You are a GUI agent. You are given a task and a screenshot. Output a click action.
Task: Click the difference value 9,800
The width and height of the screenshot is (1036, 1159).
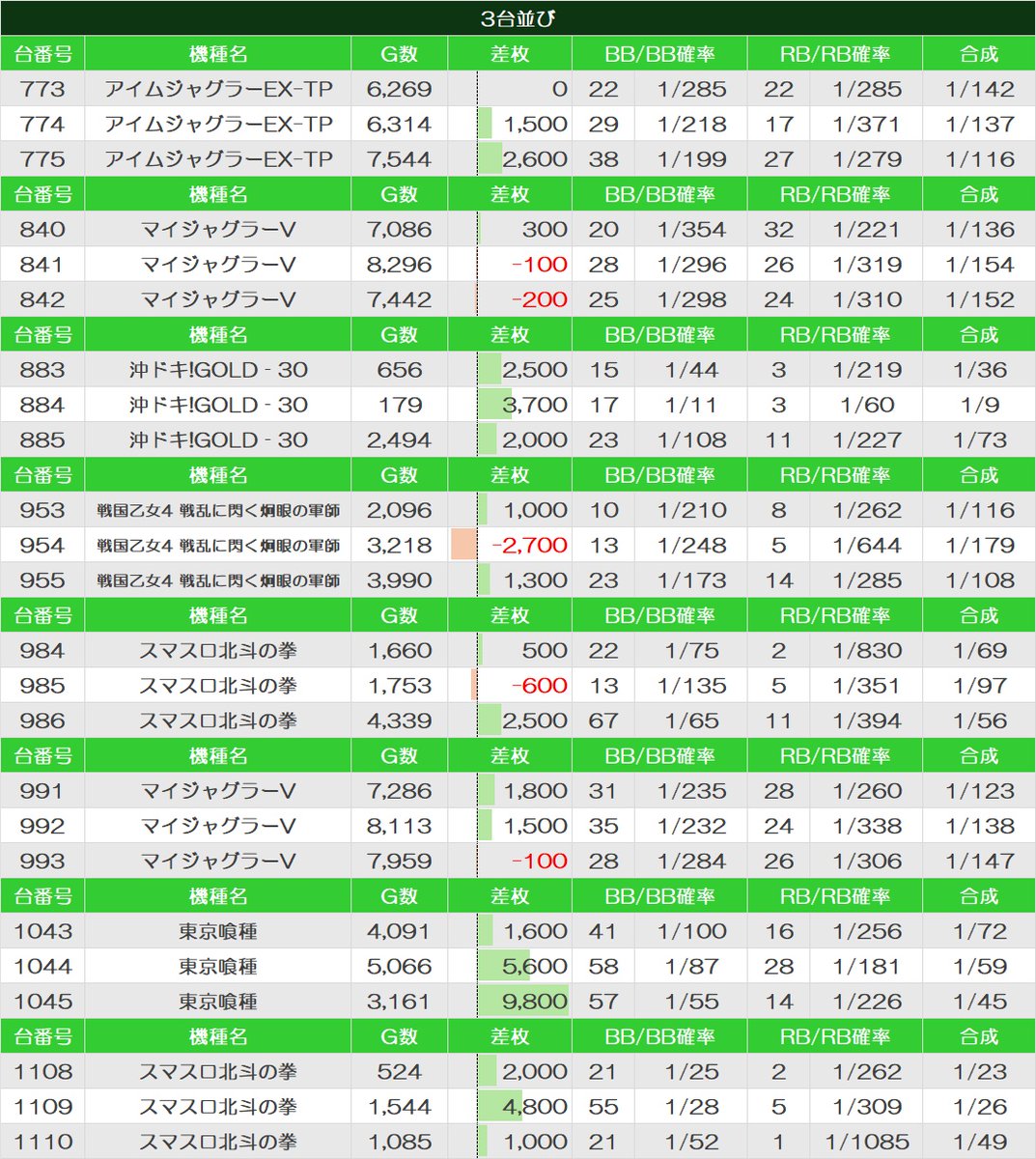click(535, 1002)
